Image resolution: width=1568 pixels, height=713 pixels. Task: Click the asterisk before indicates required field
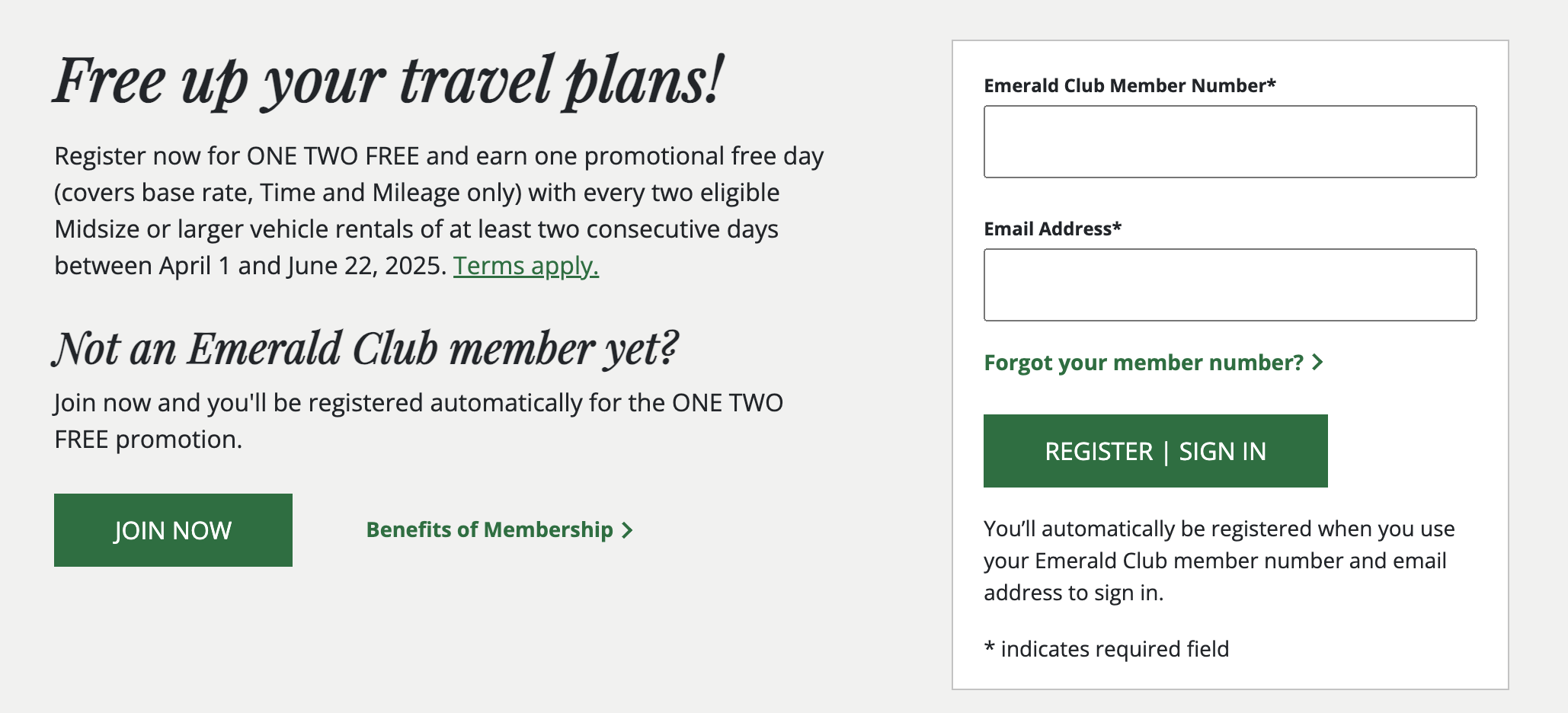pyautogui.click(x=989, y=647)
